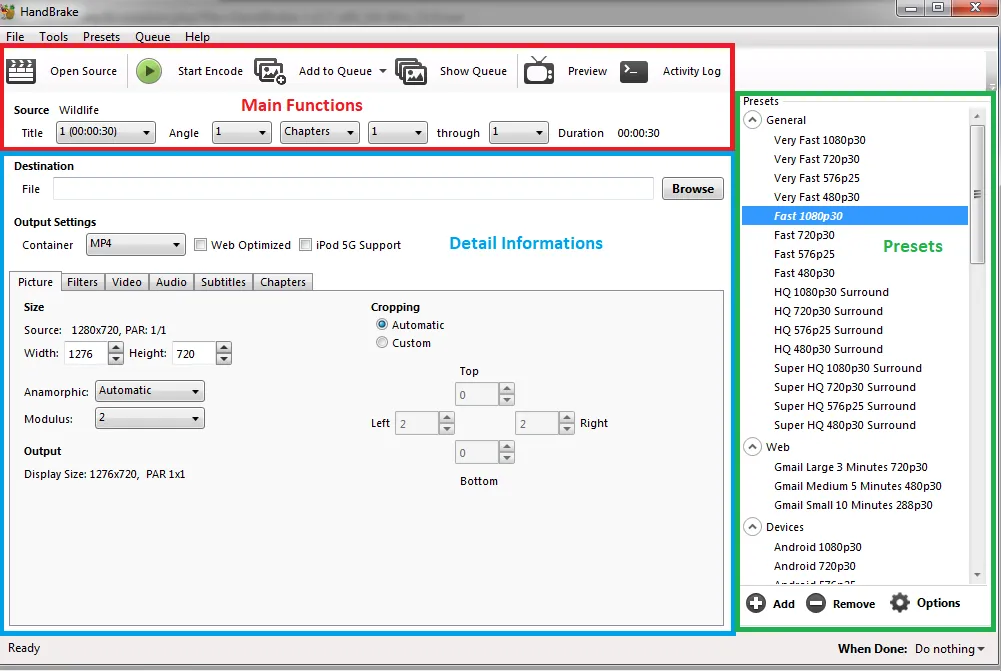Open the Add to Queue dropdown arrow

[x=382, y=71]
